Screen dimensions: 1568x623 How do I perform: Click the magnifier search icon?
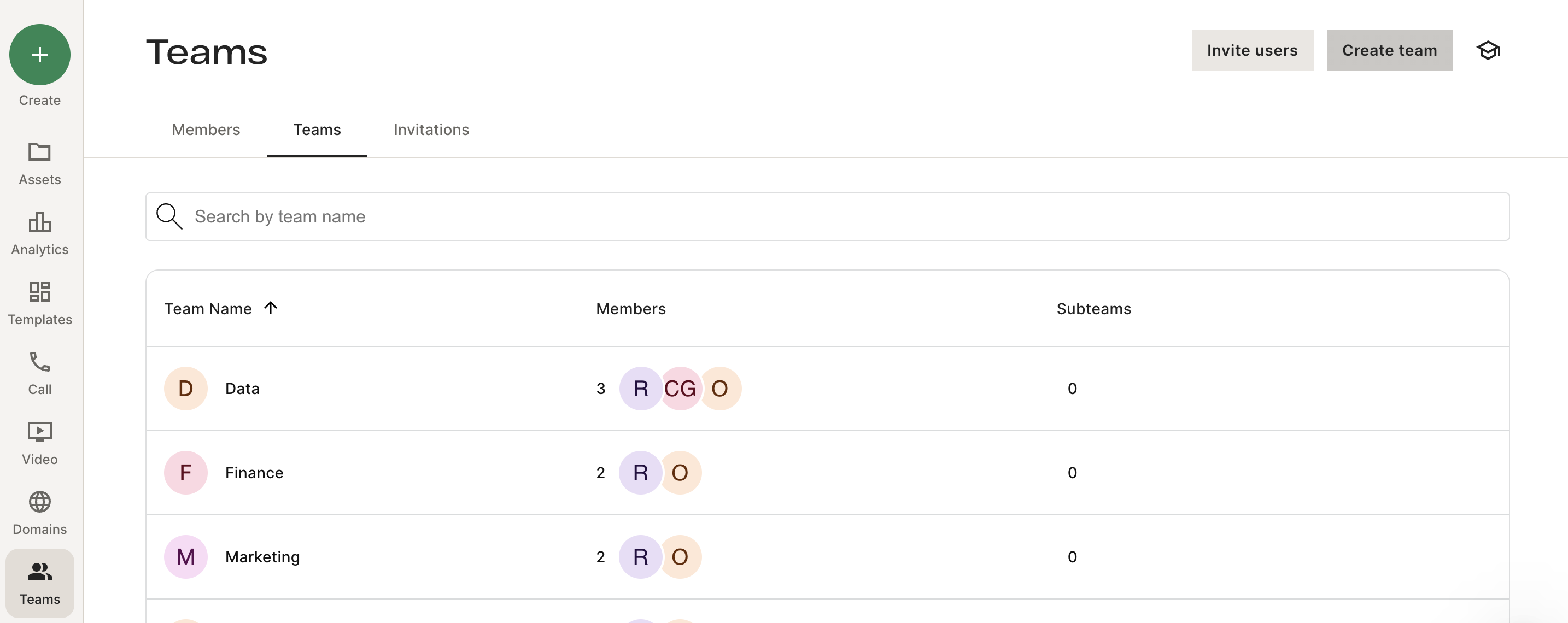pos(168,216)
